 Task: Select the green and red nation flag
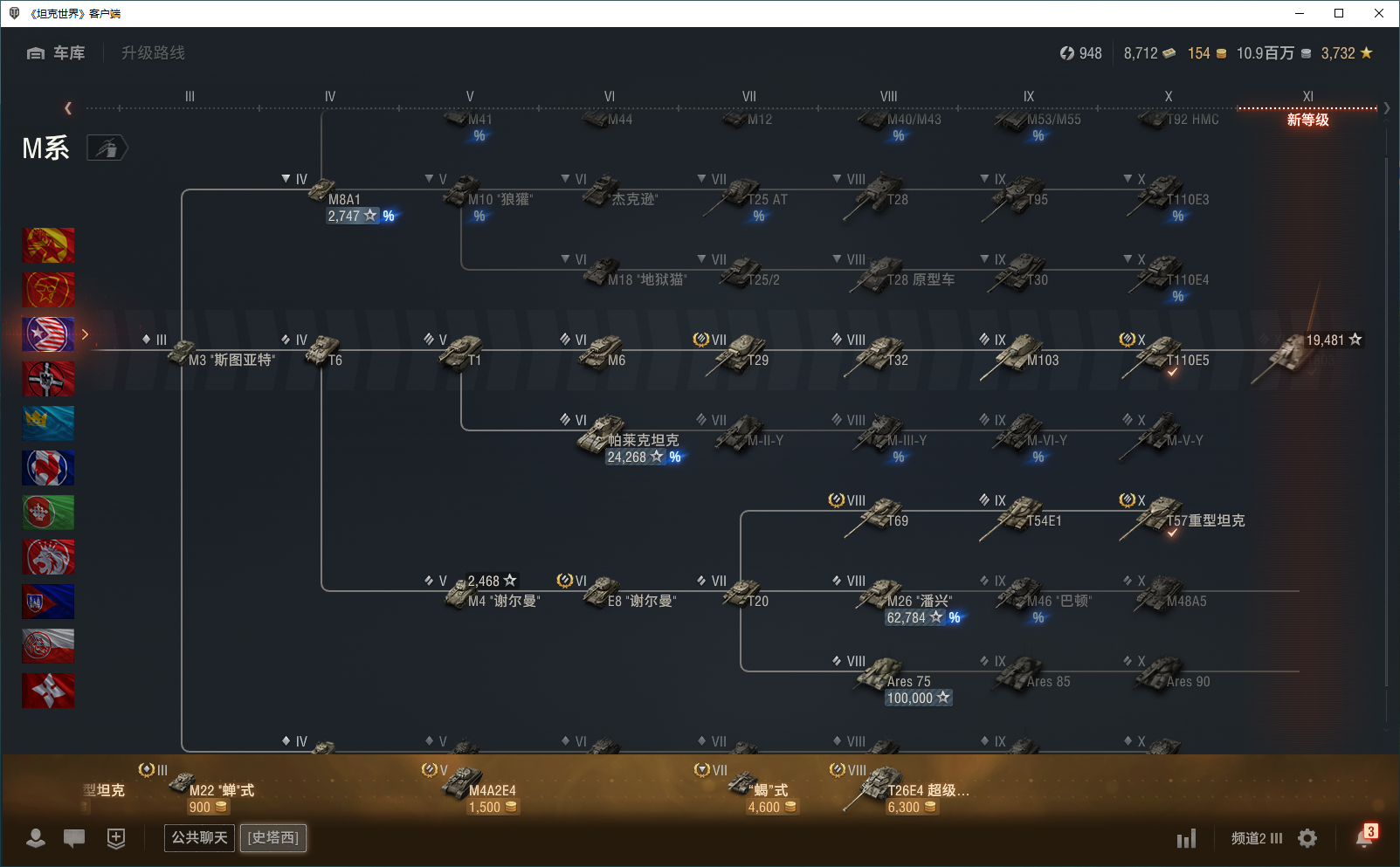pos(48,513)
